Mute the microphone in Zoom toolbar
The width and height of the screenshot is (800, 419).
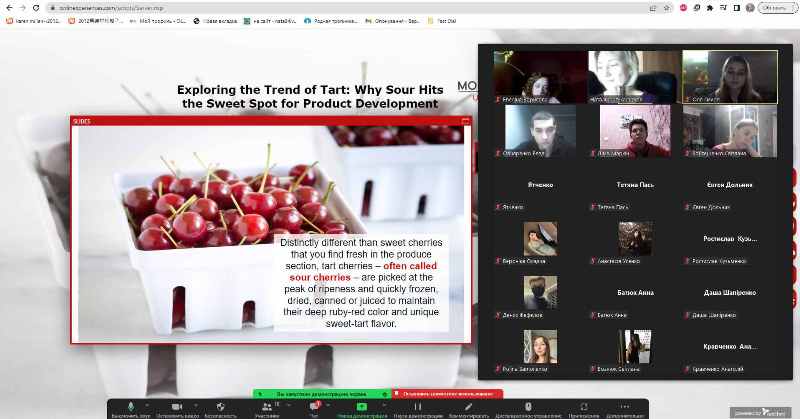click(131, 409)
